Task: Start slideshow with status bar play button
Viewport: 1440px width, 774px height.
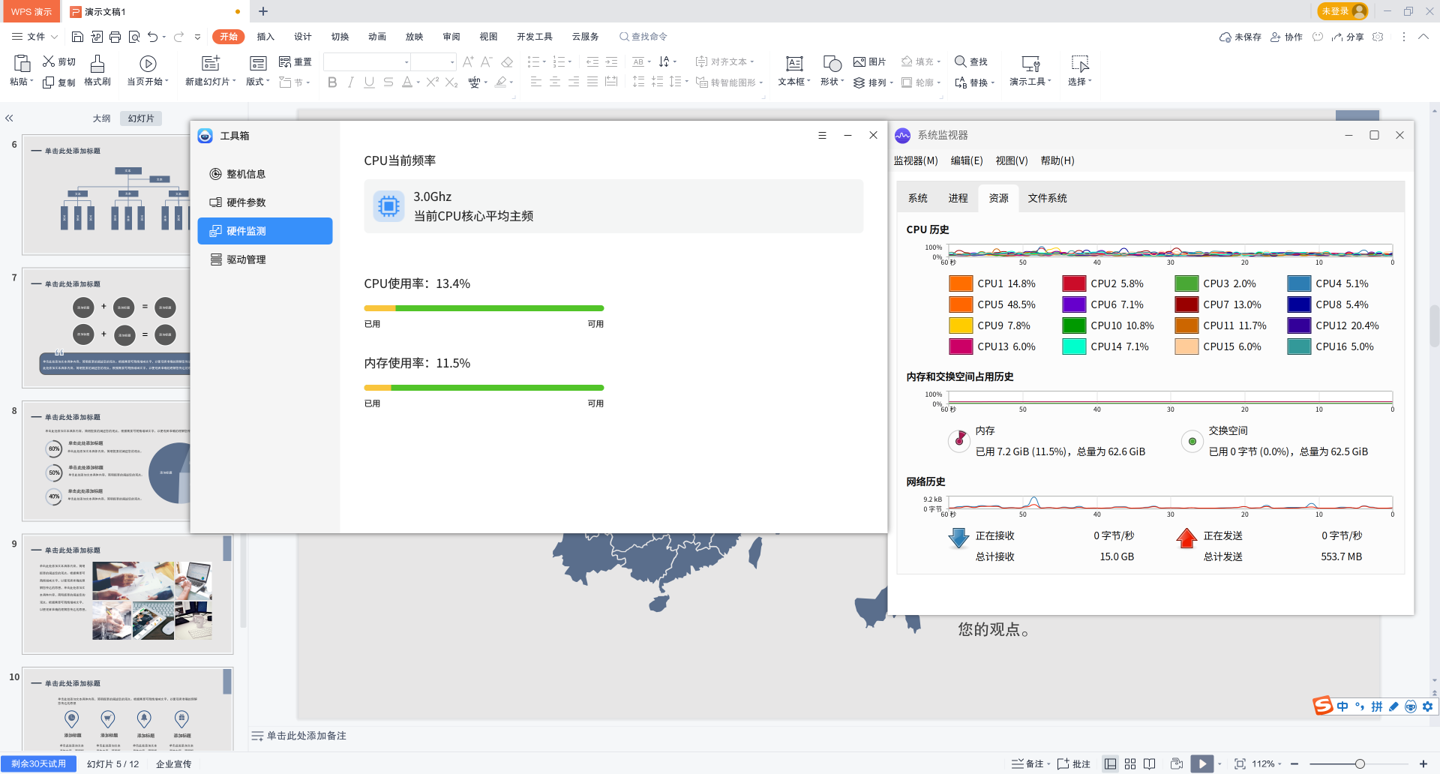Action: (1202, 764)
